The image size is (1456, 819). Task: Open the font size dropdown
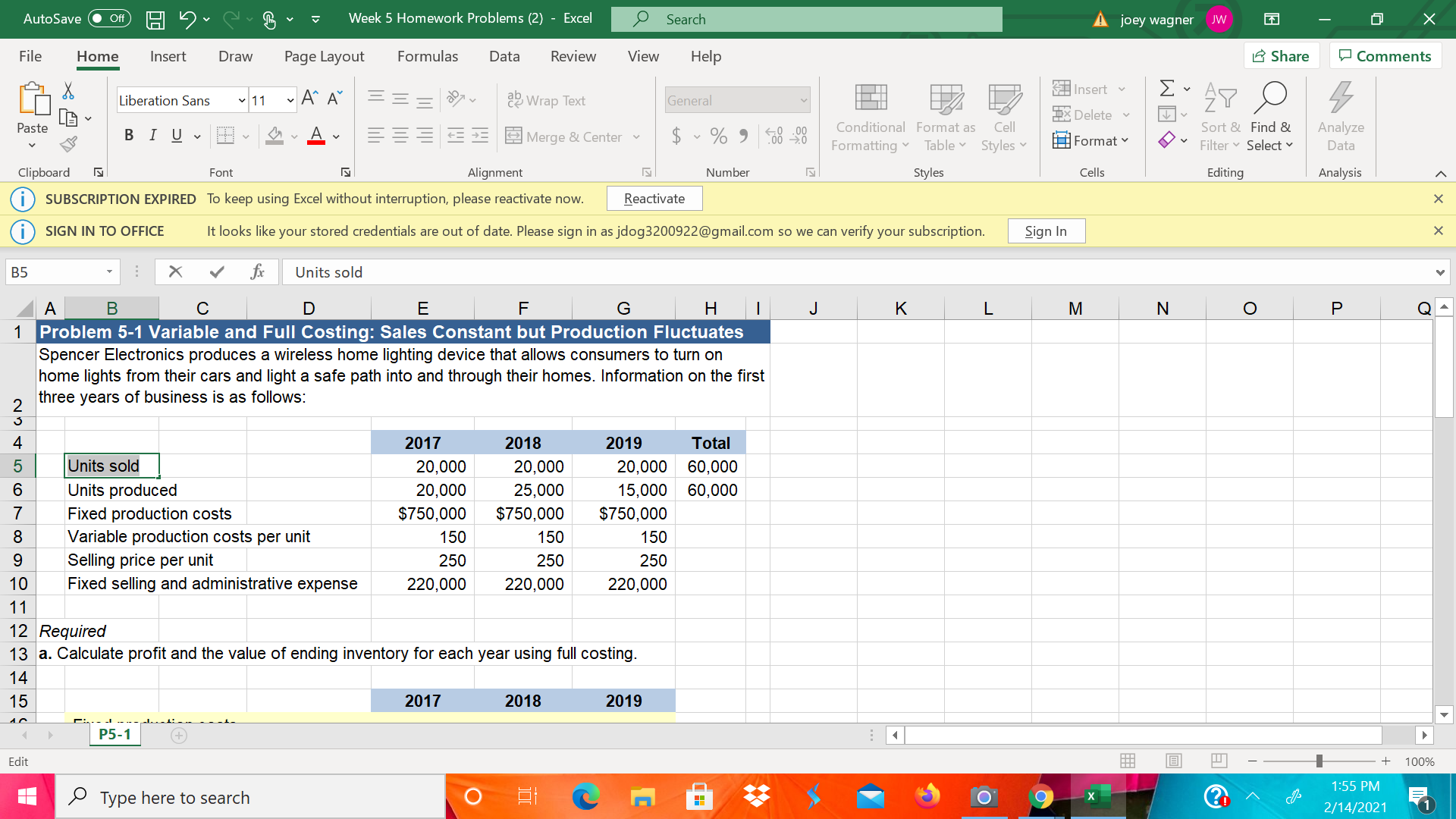coord(289,99)
